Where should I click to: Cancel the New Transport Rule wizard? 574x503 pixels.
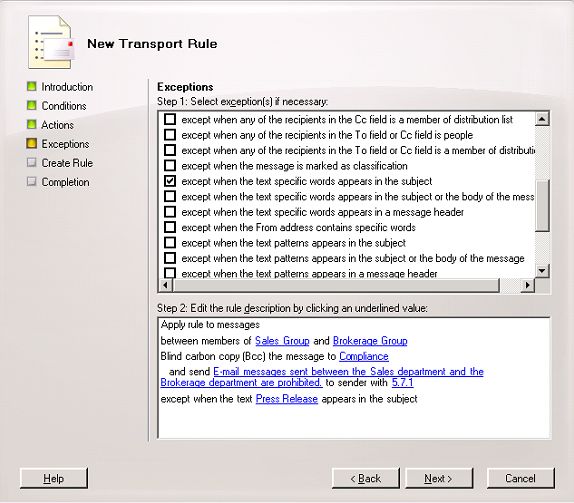521,478
